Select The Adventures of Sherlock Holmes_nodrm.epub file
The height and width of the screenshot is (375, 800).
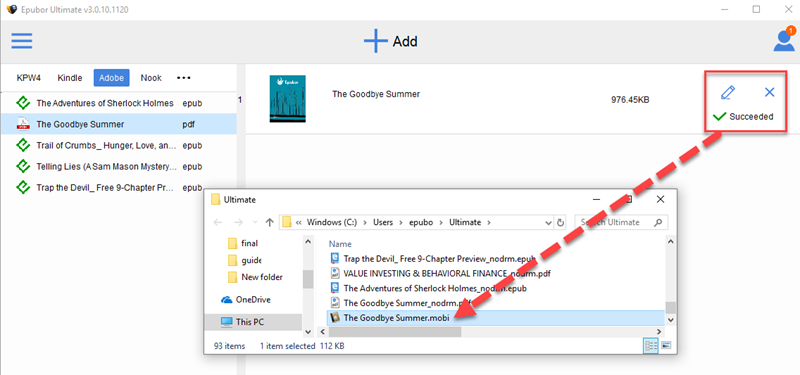[435, 288]
